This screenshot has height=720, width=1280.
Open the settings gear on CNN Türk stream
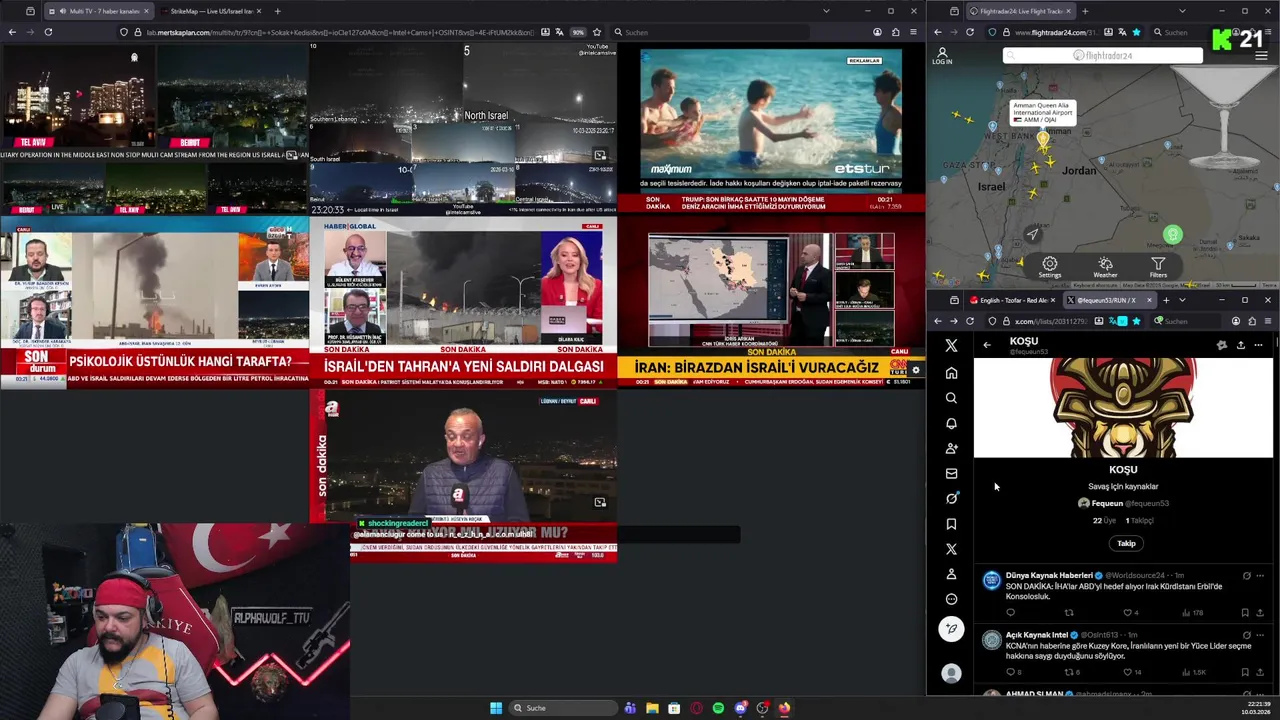coord(915,370)
